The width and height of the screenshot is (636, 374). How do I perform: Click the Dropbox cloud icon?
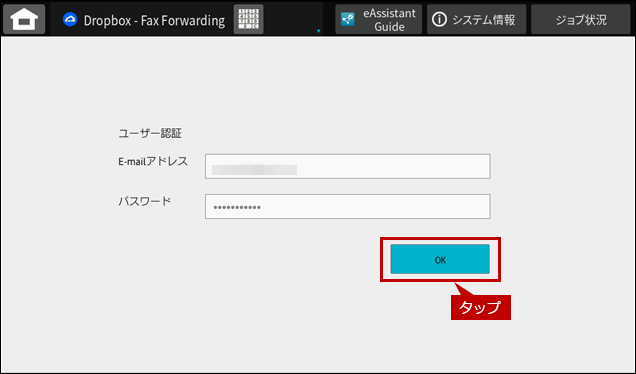(70, 19)
